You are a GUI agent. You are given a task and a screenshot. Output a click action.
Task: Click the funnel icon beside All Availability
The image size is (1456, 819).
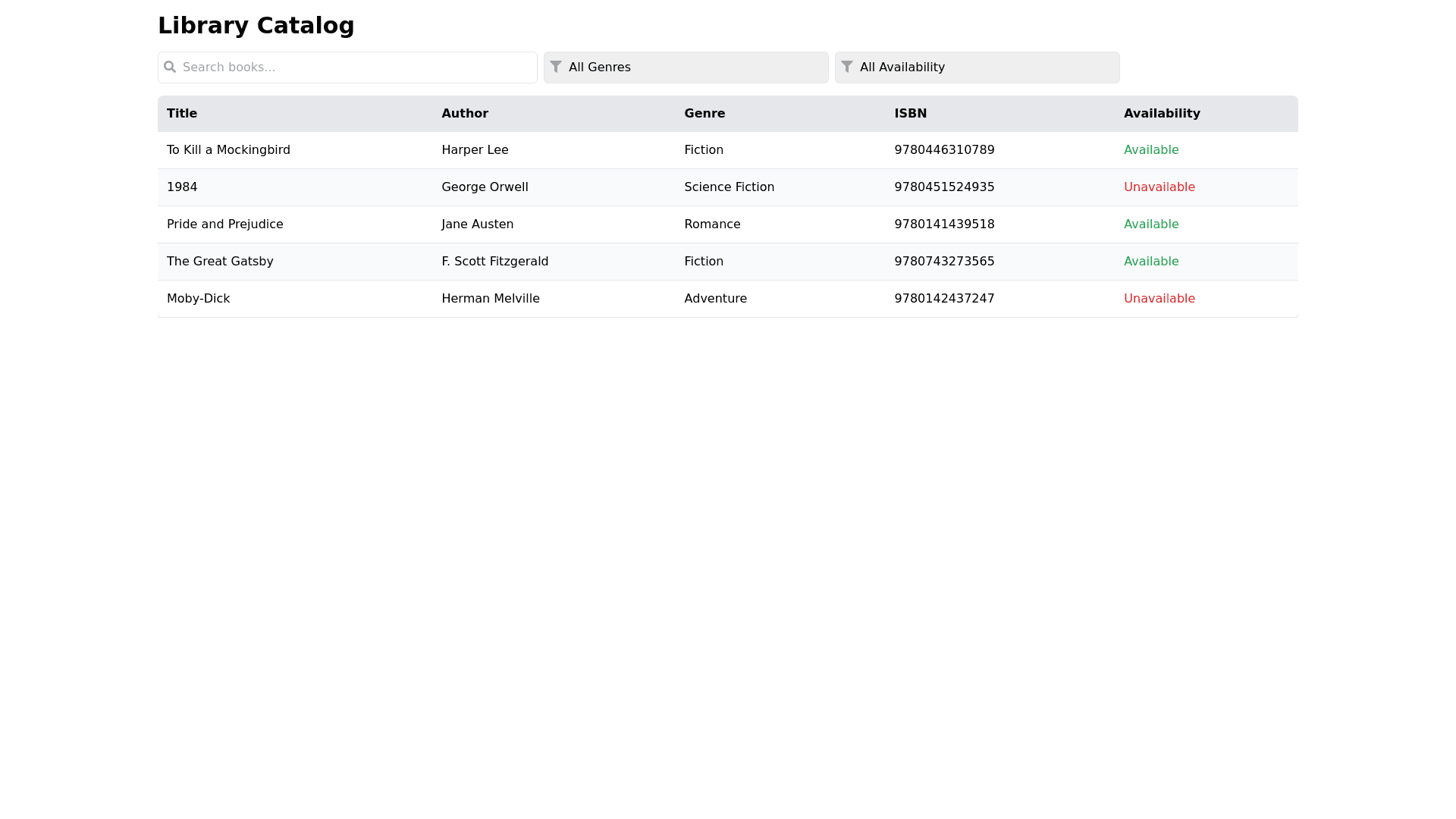[x=847, y=67]
